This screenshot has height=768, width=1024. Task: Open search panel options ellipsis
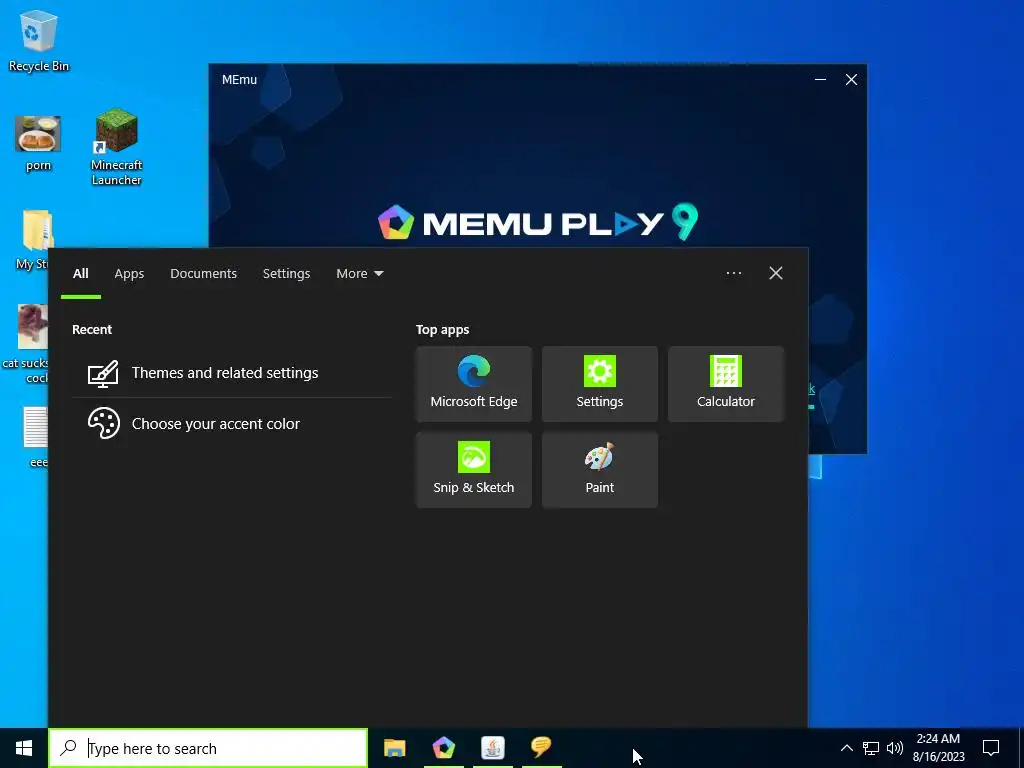coord(733,273)
